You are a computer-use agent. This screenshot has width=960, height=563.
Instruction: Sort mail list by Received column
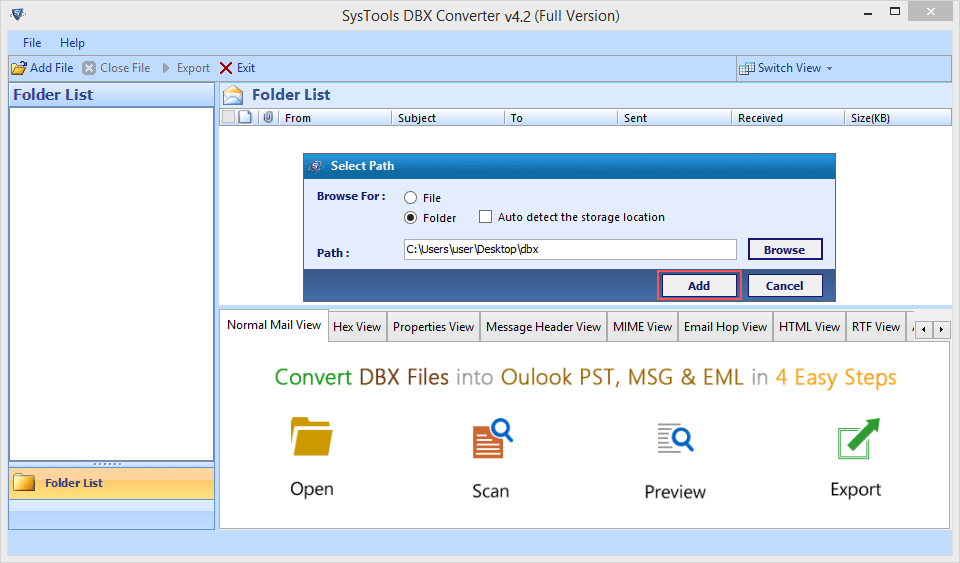point(788,117)
